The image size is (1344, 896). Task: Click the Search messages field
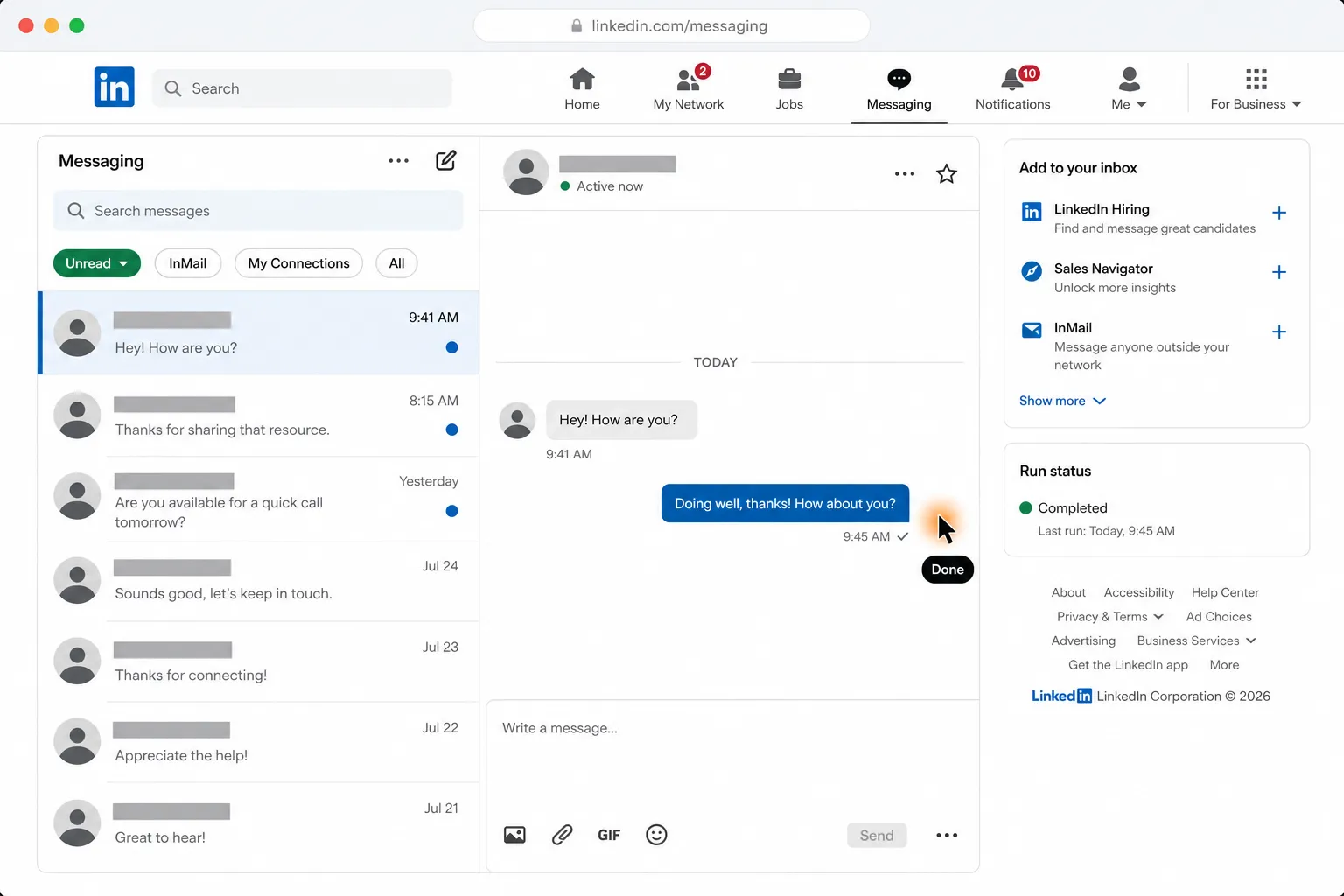click(258, 211)
